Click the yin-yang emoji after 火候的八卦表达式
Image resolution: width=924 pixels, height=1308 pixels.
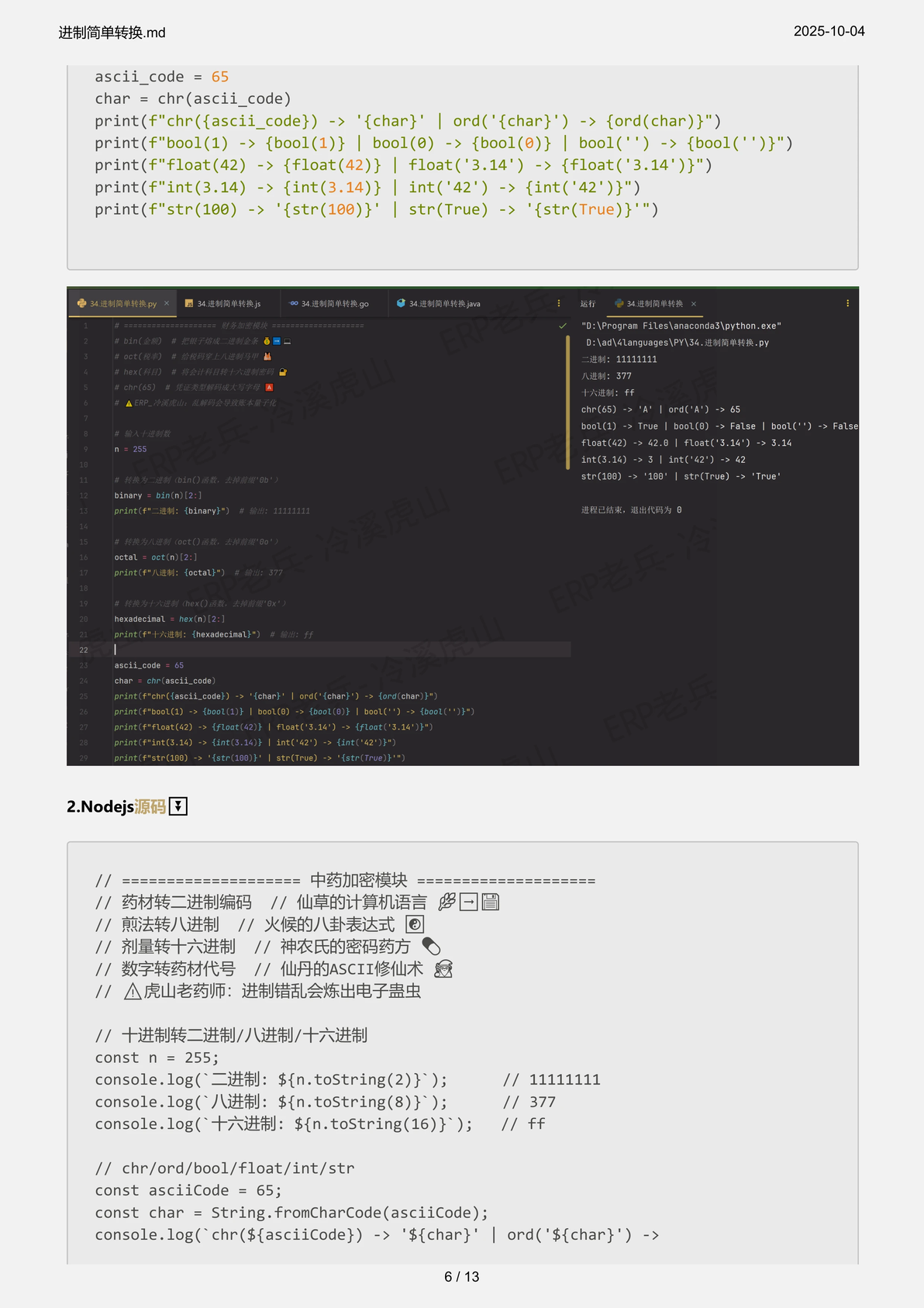415,924
